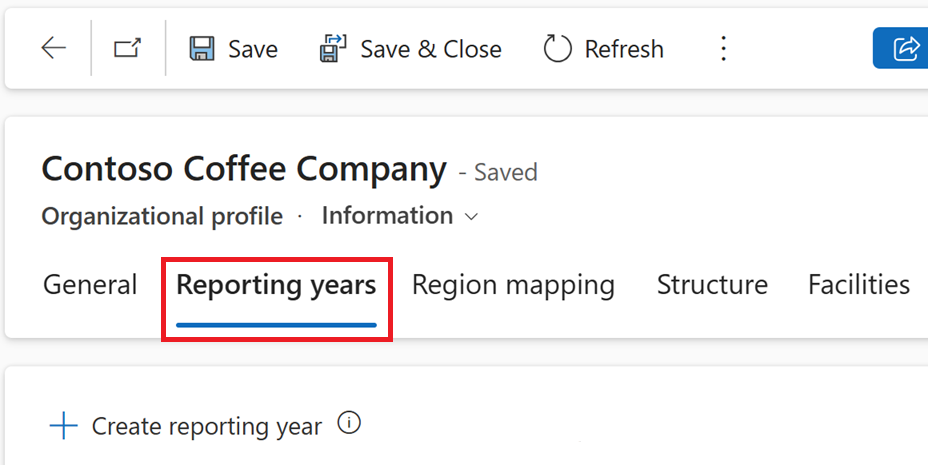Open the Information form selector dropdown
This screenshot has width=928, height=465.
[x=387, y=216]
